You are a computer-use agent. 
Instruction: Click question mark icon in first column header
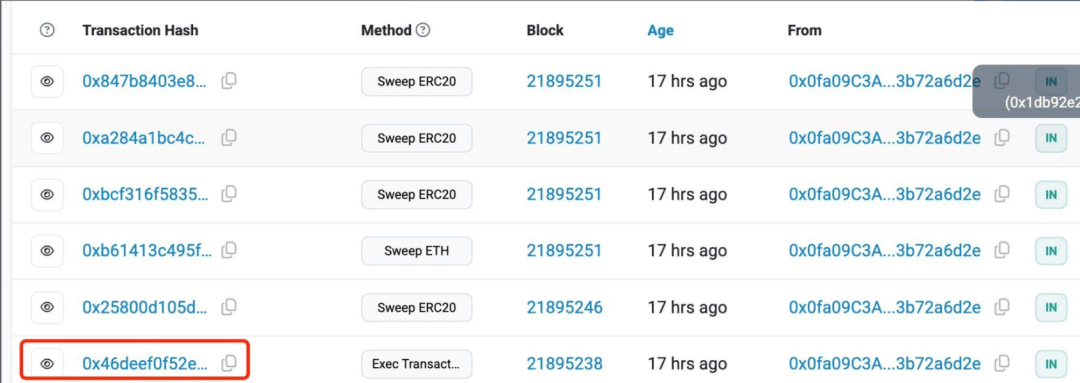point(47,30)
